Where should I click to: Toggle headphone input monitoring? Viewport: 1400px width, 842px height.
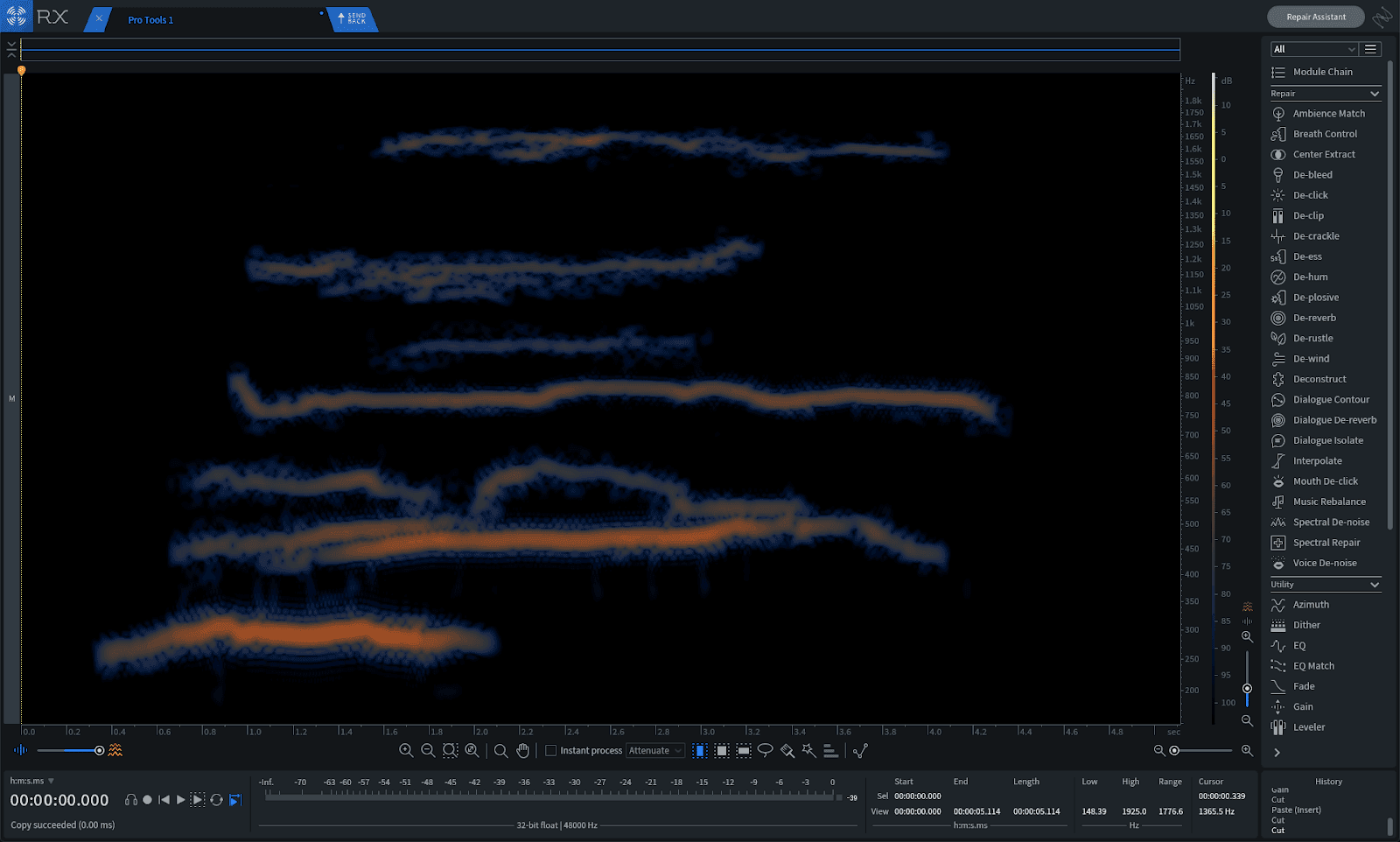[131, 800]
